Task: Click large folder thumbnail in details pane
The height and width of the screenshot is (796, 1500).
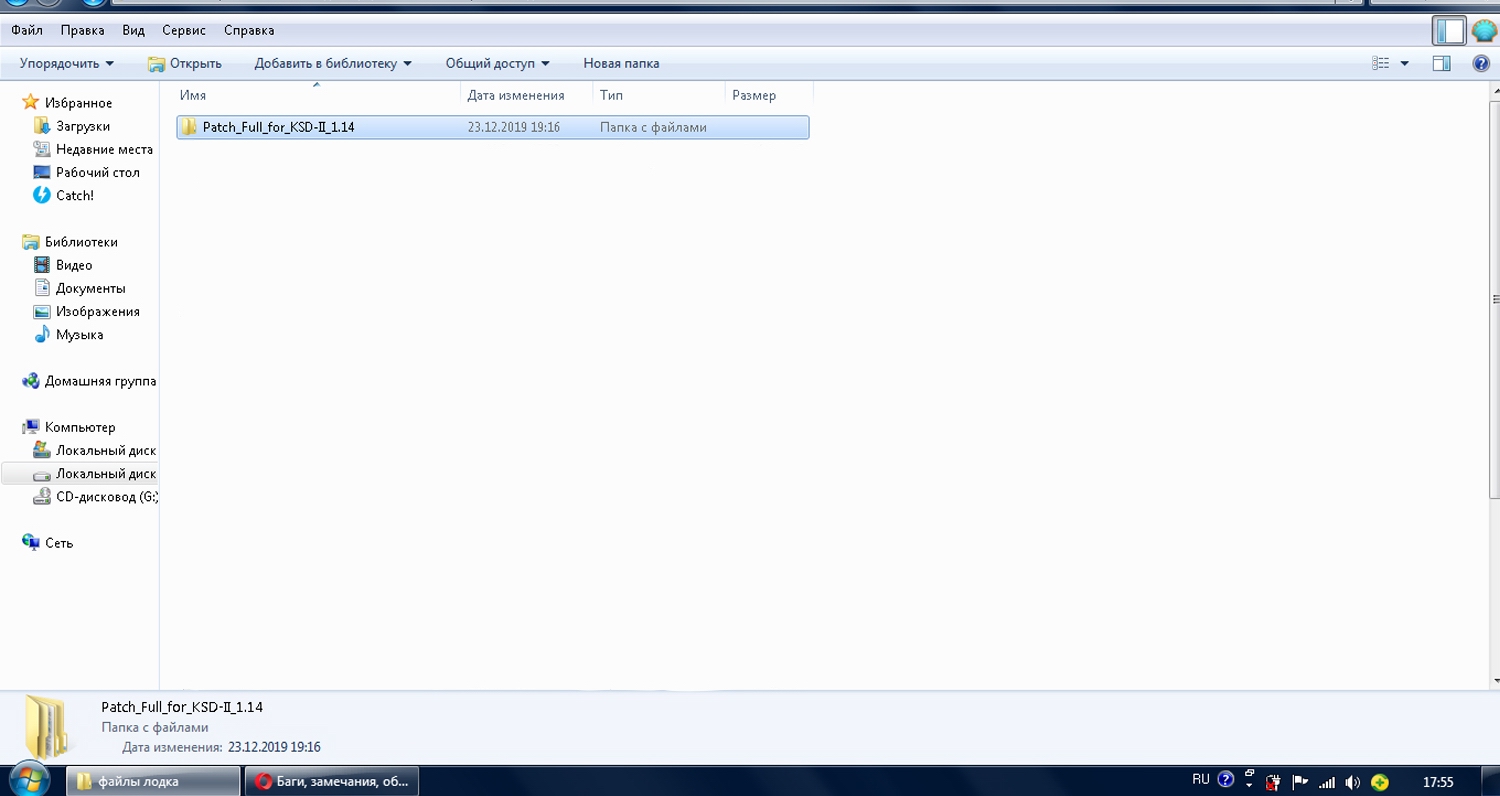Action: tap(46, 727)
